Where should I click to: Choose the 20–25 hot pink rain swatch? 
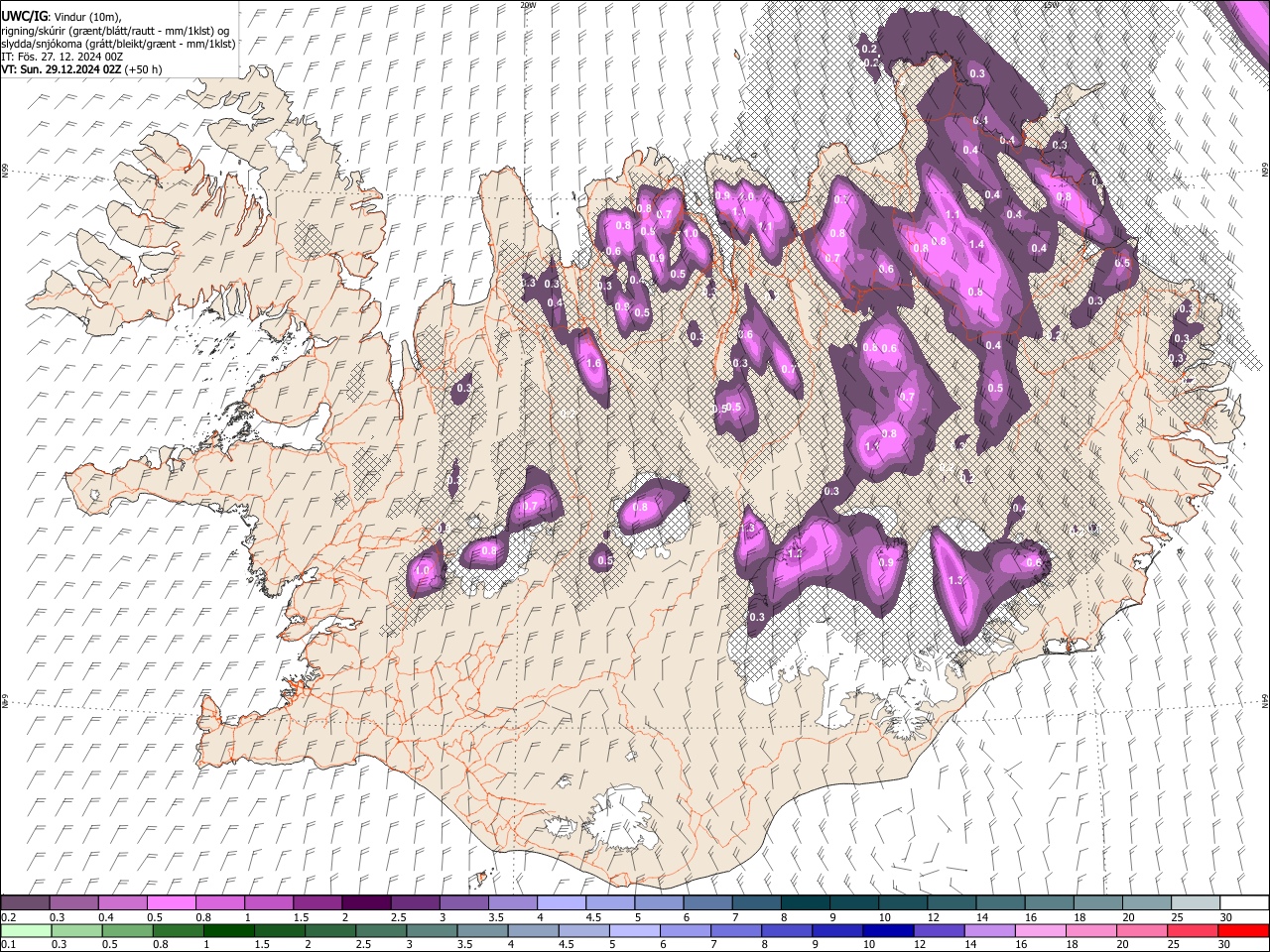point(1140,930)
